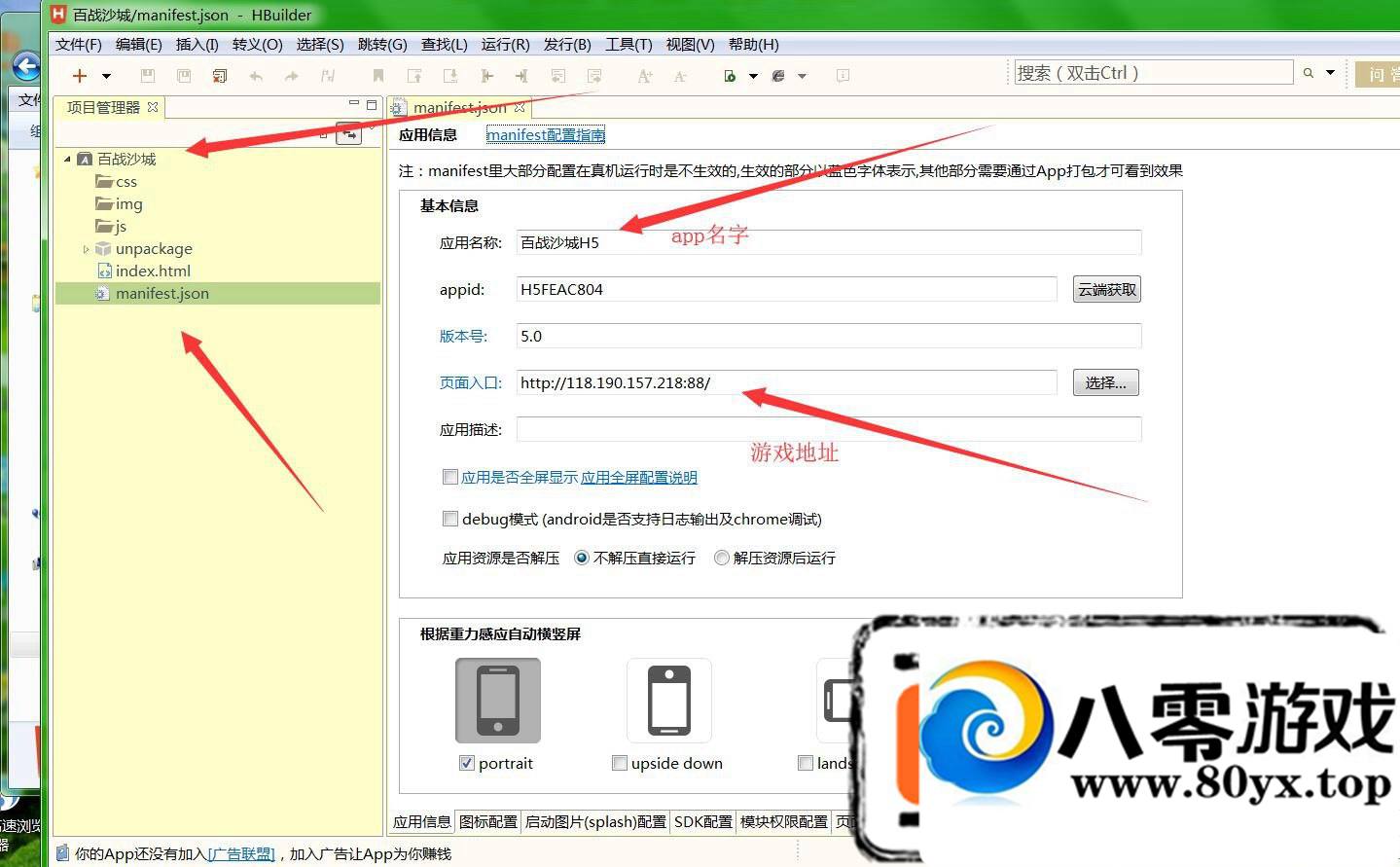
Task: Switch to the 图标配置 tab
Action: point(488,821)
